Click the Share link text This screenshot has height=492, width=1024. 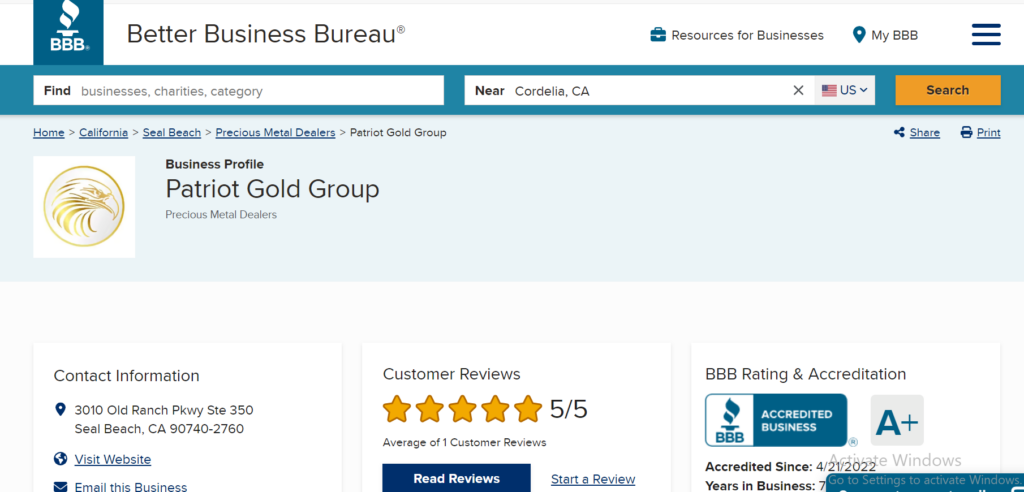925,133
